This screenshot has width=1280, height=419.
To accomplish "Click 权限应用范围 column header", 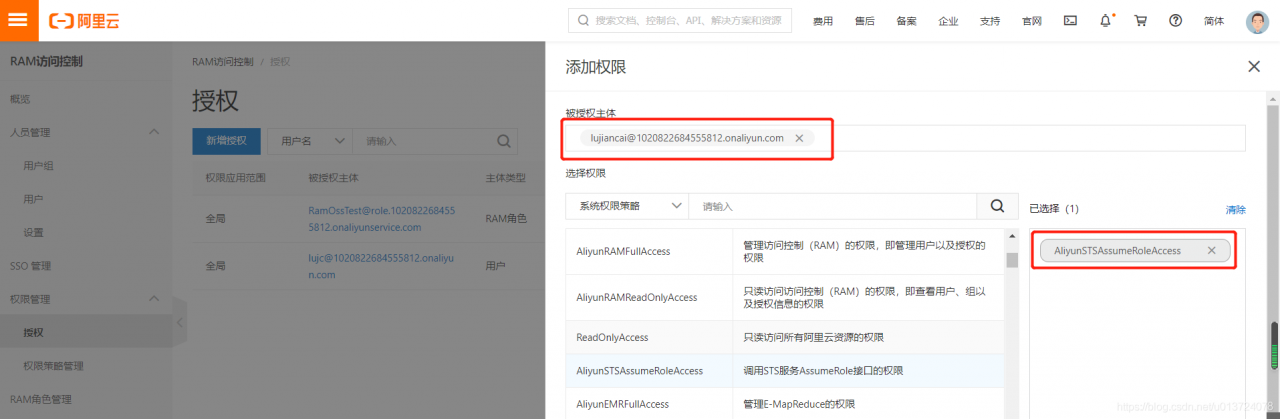I will [236, 177].
